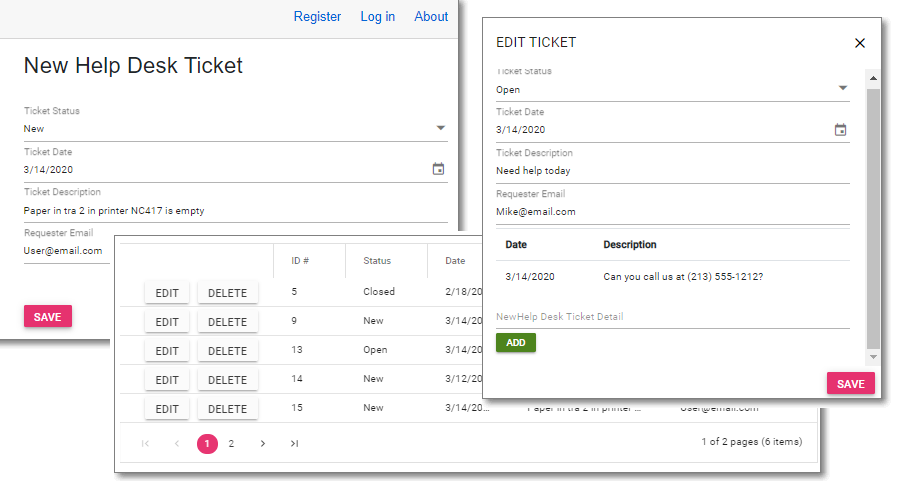Open calendar picker in New Help Desk Ticket form
Screen dimensions: 900x491
tap(438, 169)
